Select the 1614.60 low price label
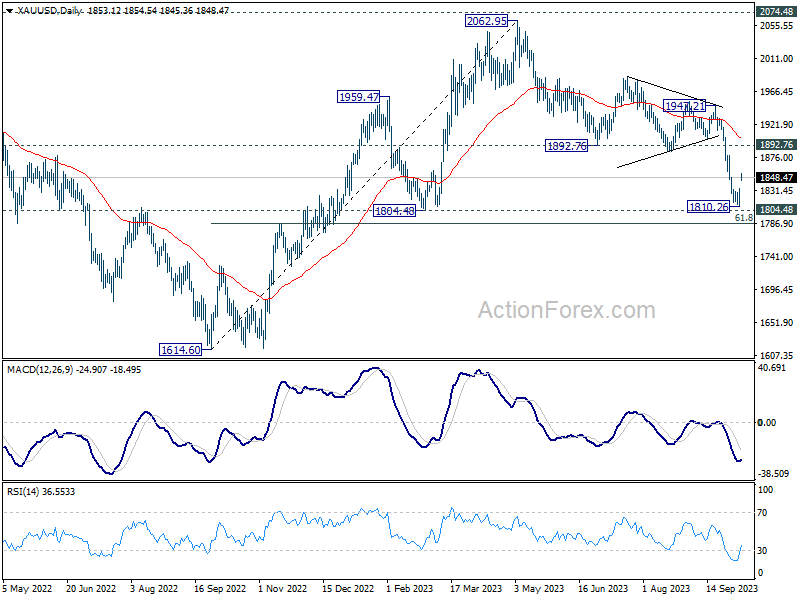Image resolution: width=800 pixels, height=600 pixels. tap(181, 349)
